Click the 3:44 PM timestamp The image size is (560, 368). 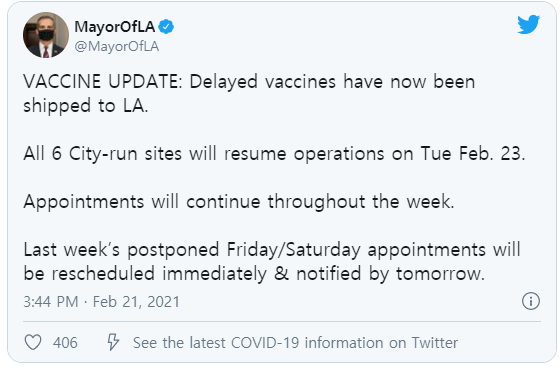pyautogui.click(x=51, y=302)
